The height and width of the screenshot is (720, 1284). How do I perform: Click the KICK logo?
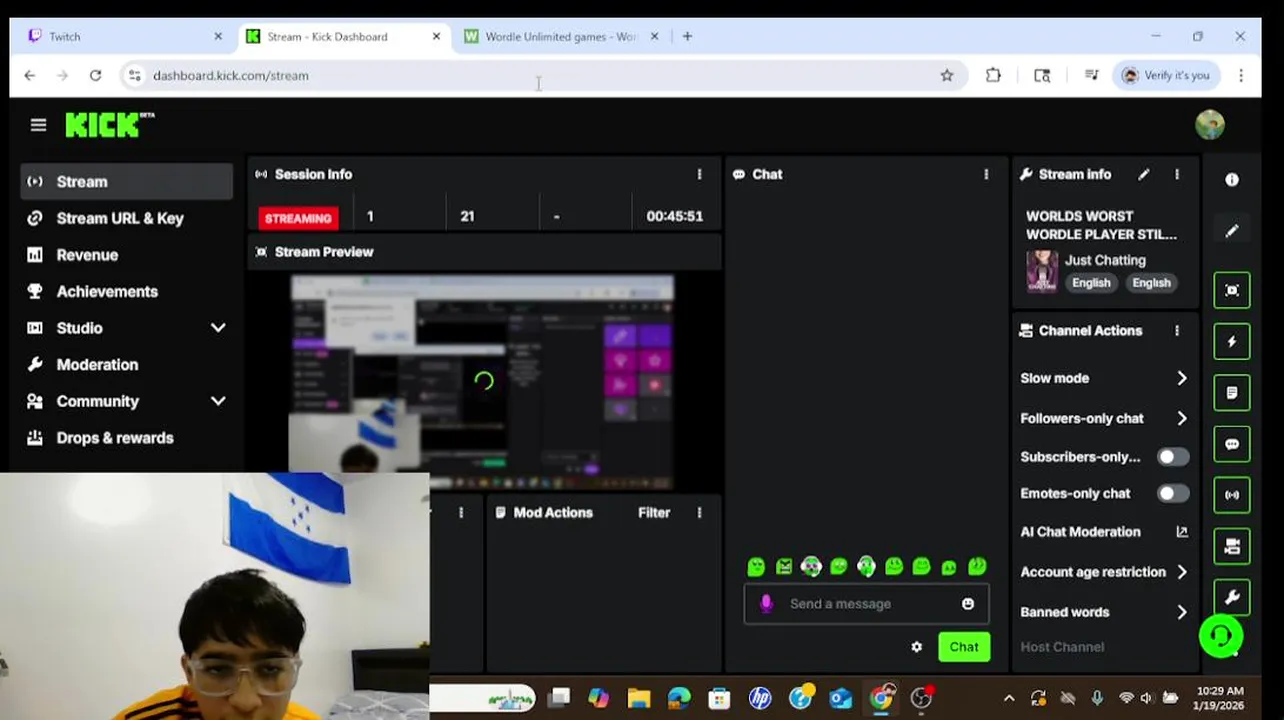tap(109, 125)
